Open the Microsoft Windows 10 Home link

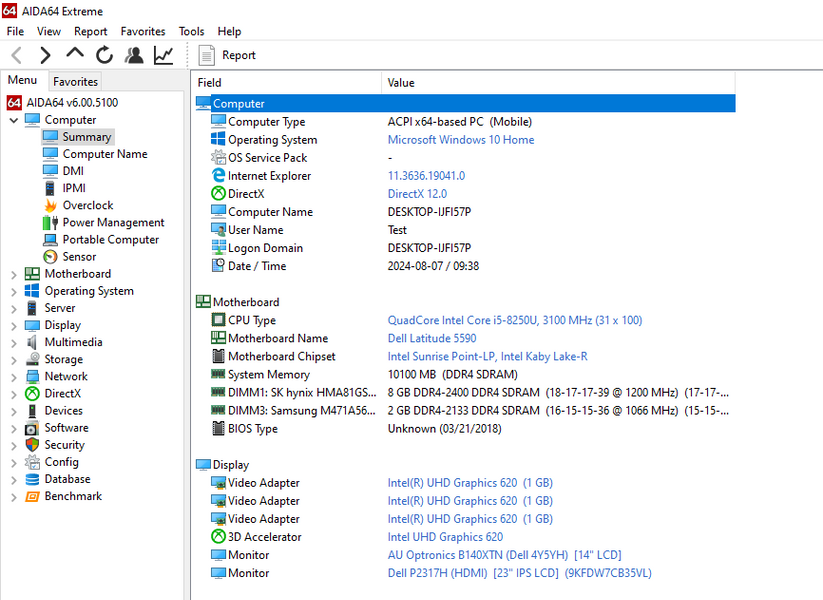[x=461, y=140]
